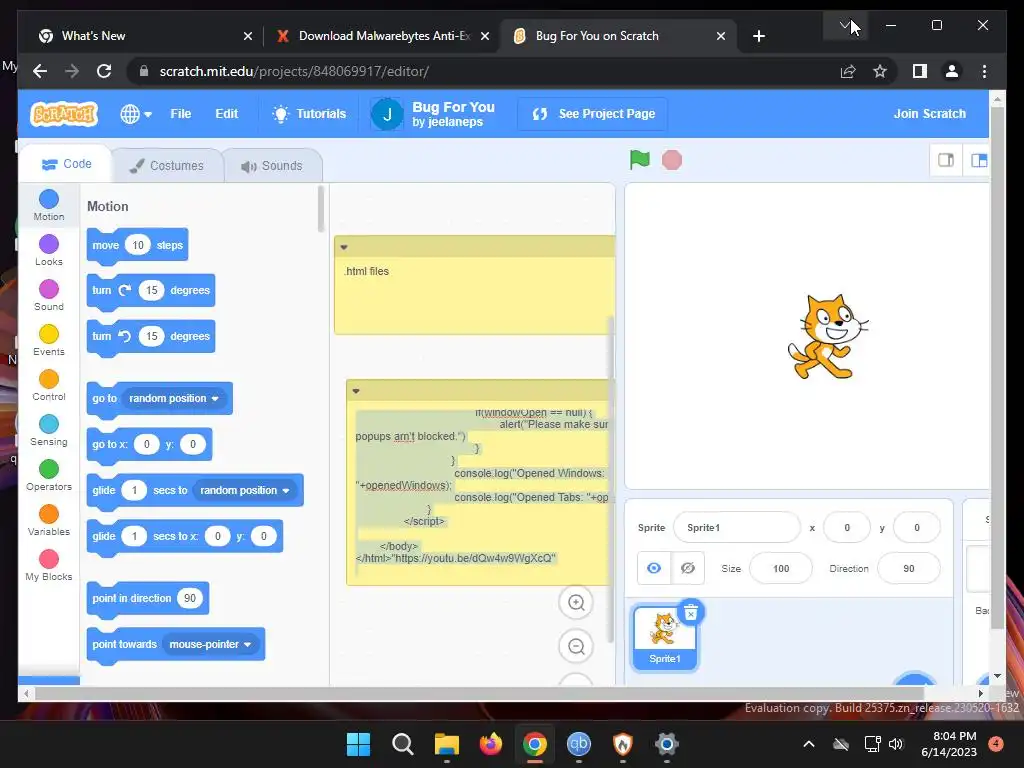
Task: Select the Events block category
Action: [49, 341]
